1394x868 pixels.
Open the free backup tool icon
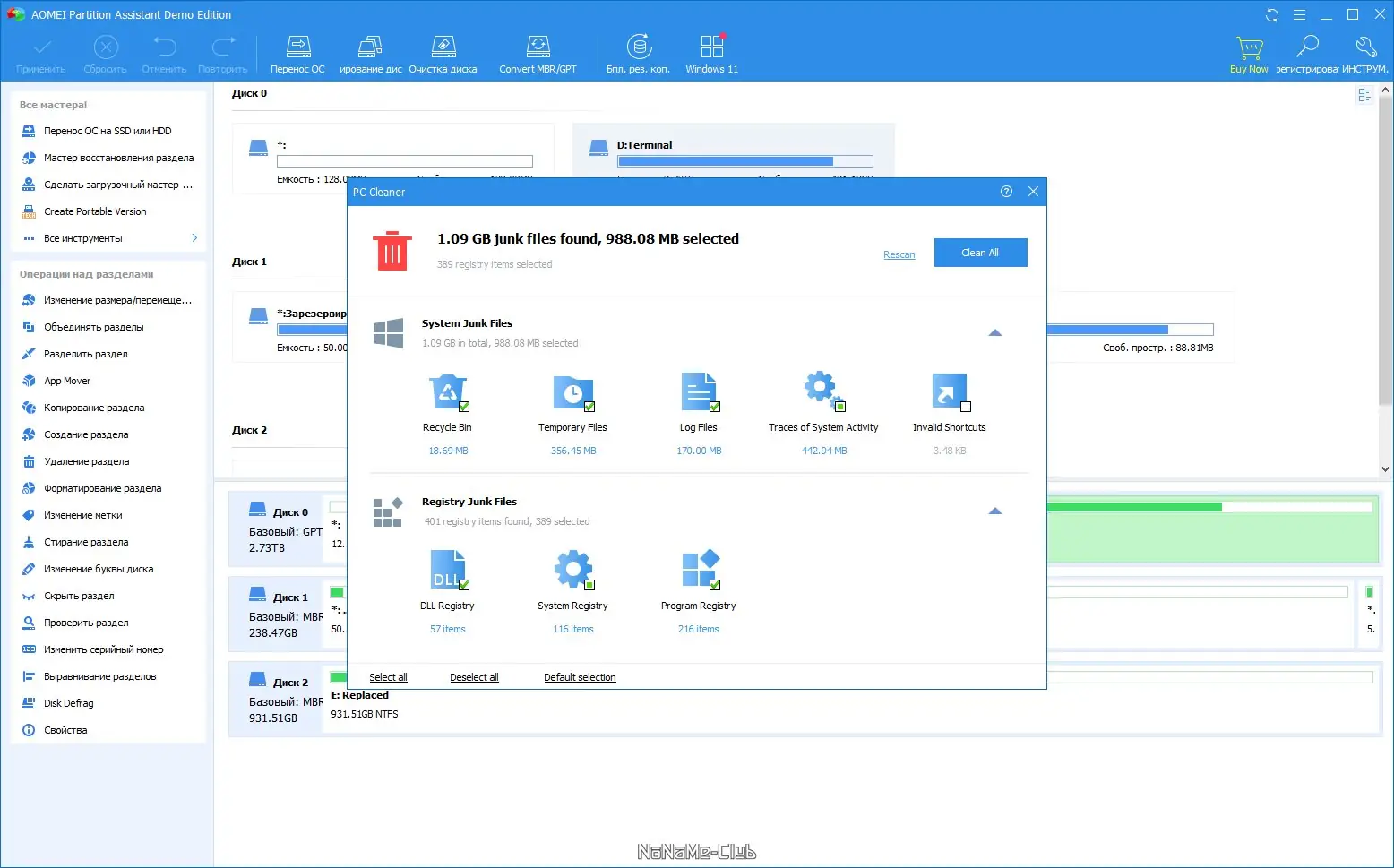(638, 55)
